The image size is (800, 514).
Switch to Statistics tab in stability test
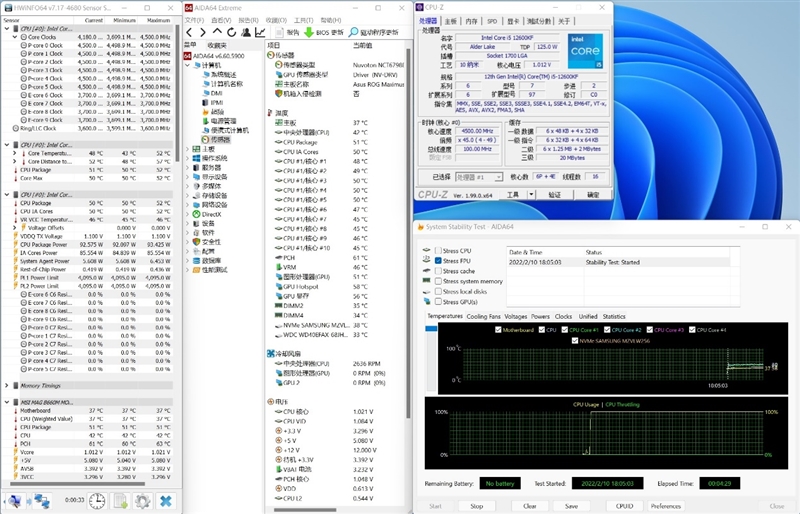click(614, 316)
